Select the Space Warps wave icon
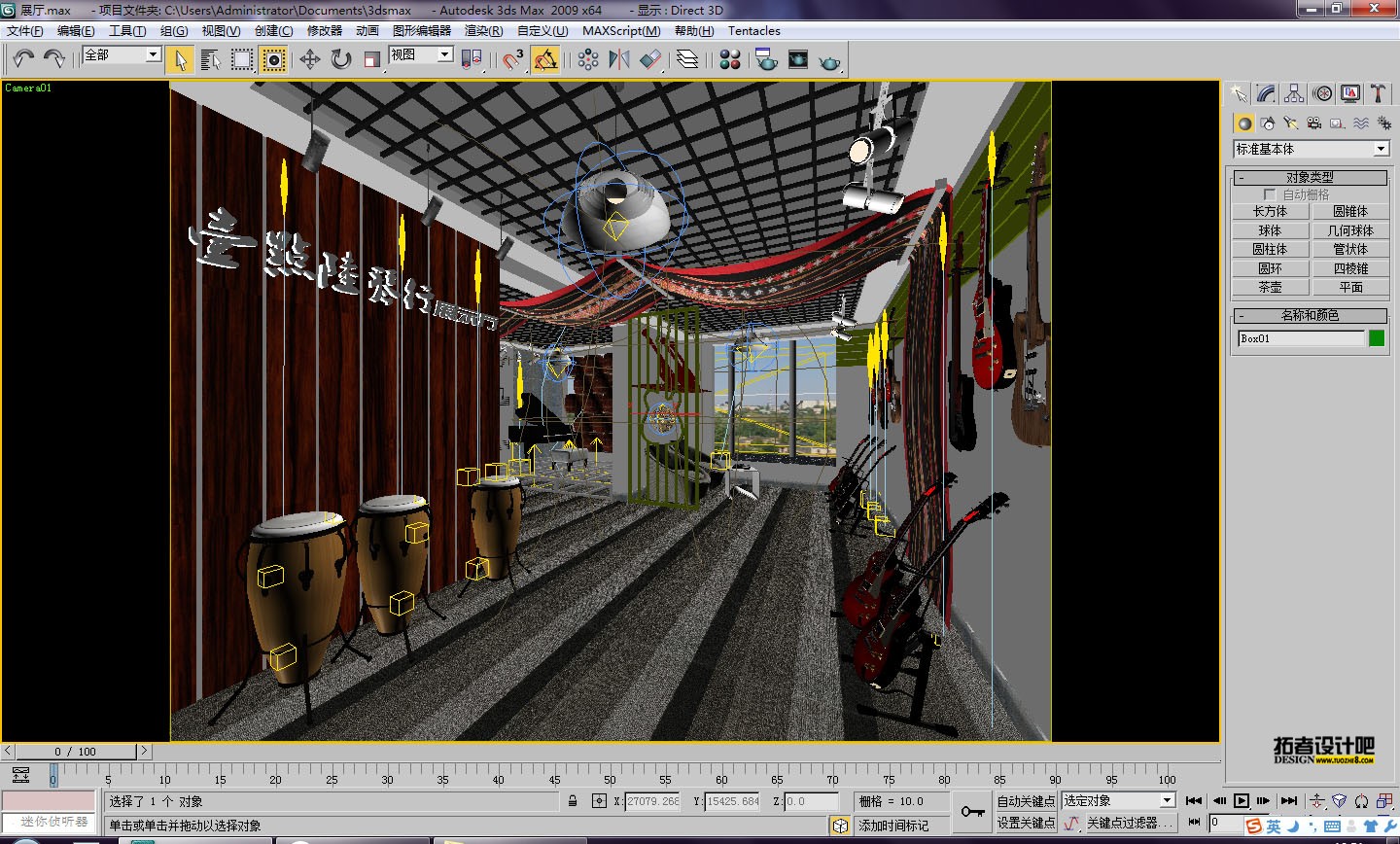 click(1360, 123)
